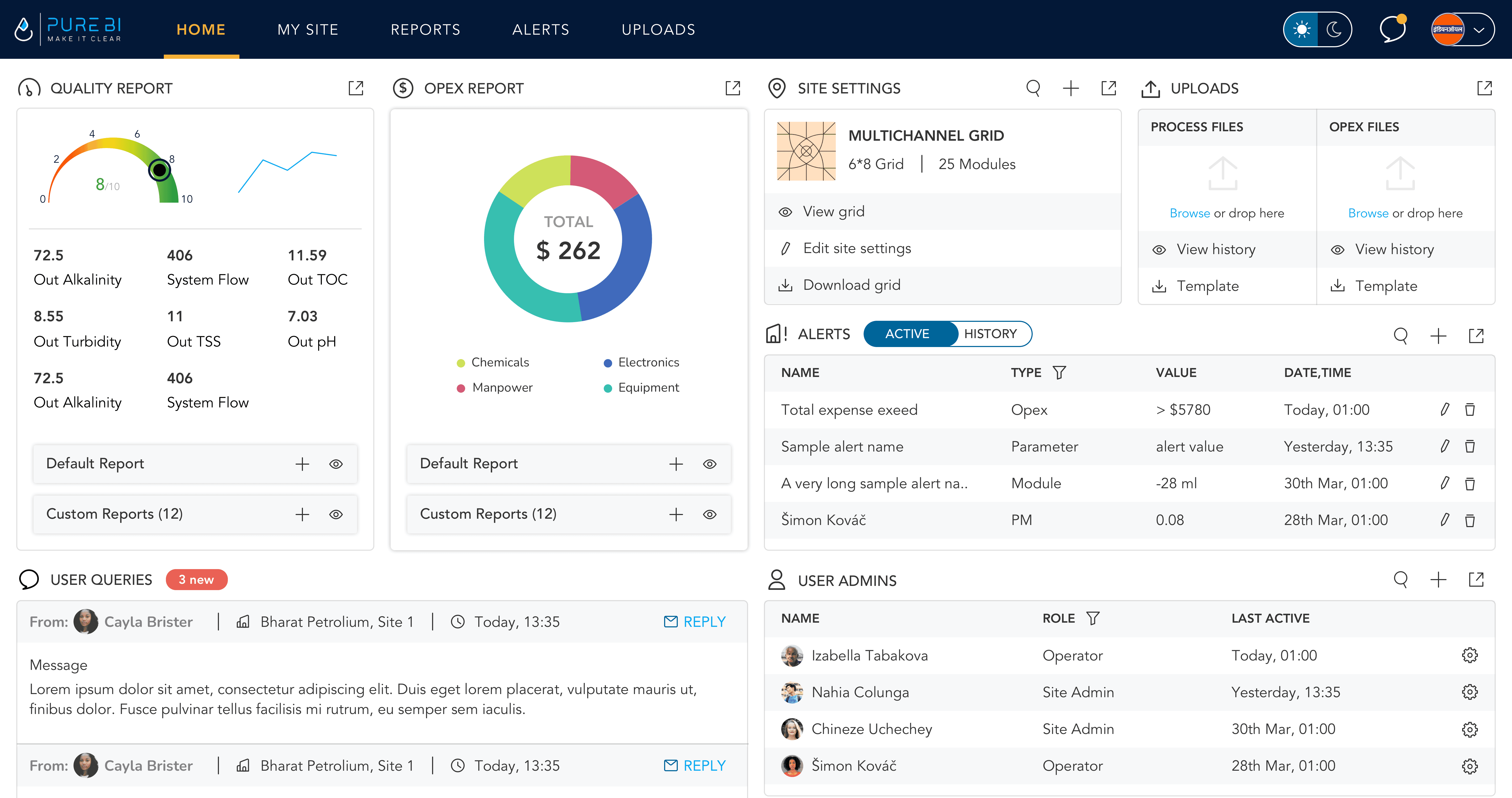Delete the Šimon Kováč alert row

[1470, 521]
